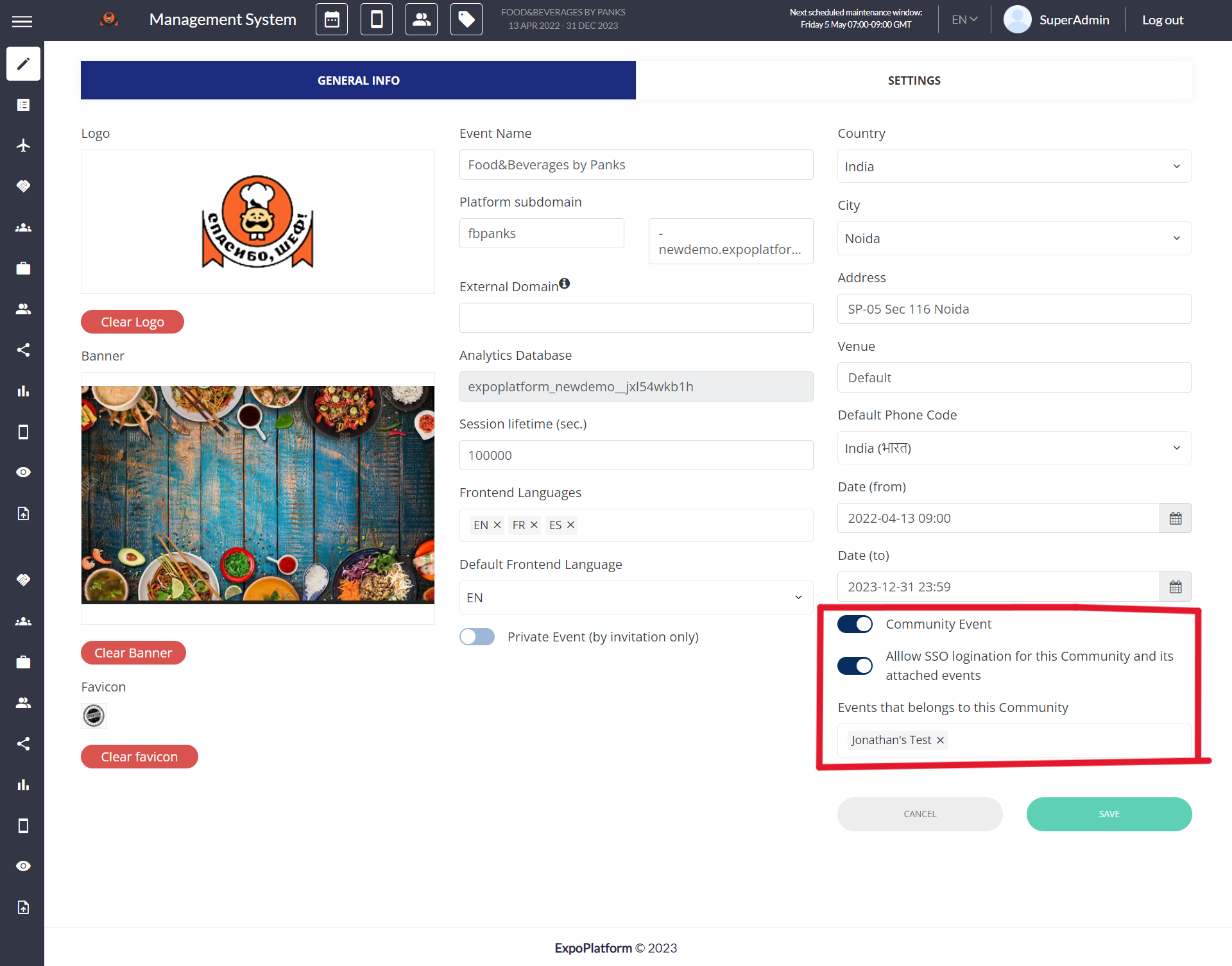Open the lower briefcase icon in sidebar
The width and height of the screenshot is (1232, 966).
[23, 662]
